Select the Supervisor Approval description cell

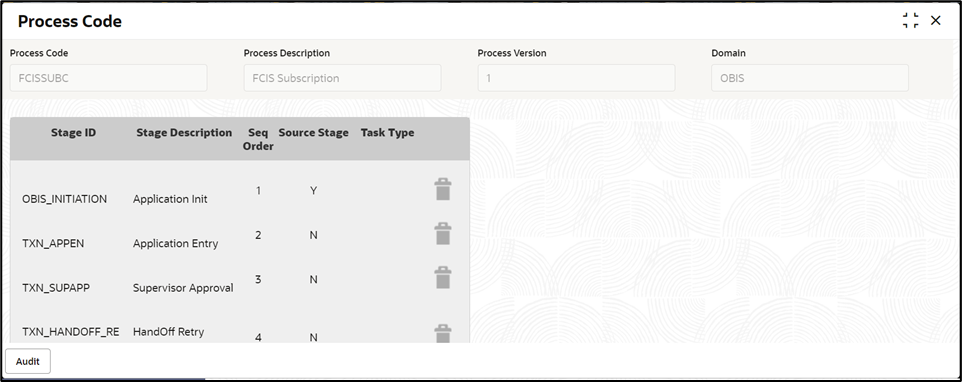point(183,288)
